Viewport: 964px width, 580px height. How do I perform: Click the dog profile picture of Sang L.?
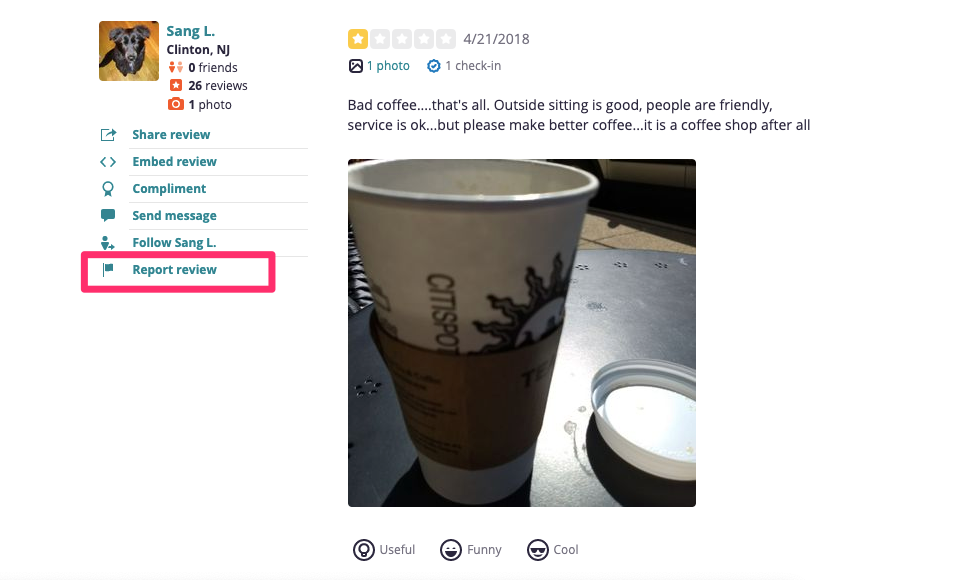click(x=128, y=51)
